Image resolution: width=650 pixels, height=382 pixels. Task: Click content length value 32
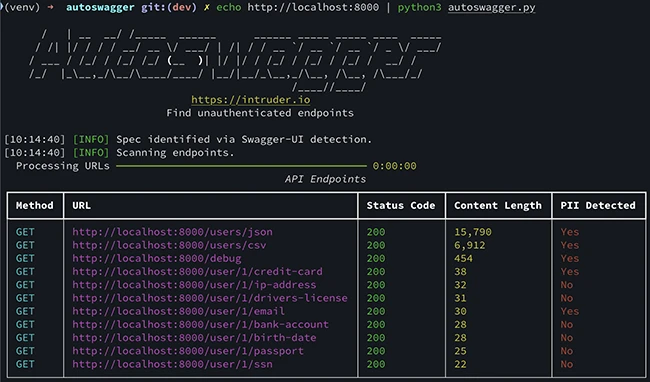tap(460, 285)
